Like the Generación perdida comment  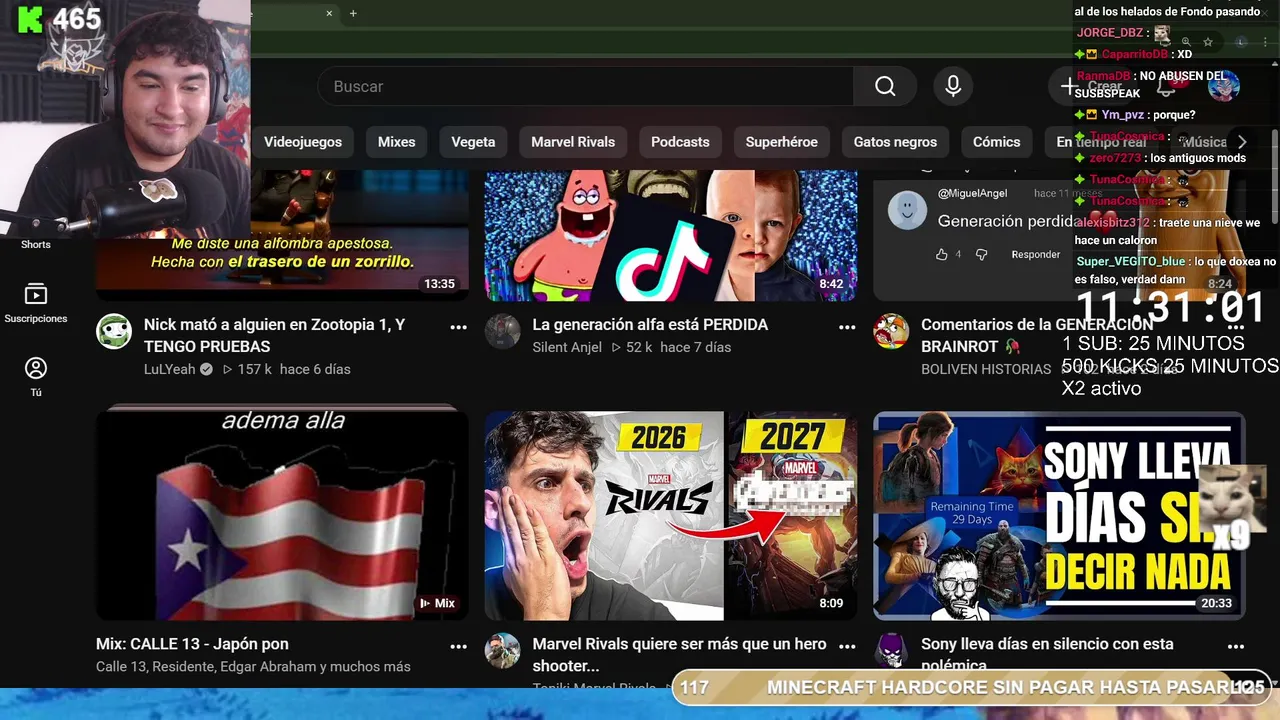[x=941, y=255]
